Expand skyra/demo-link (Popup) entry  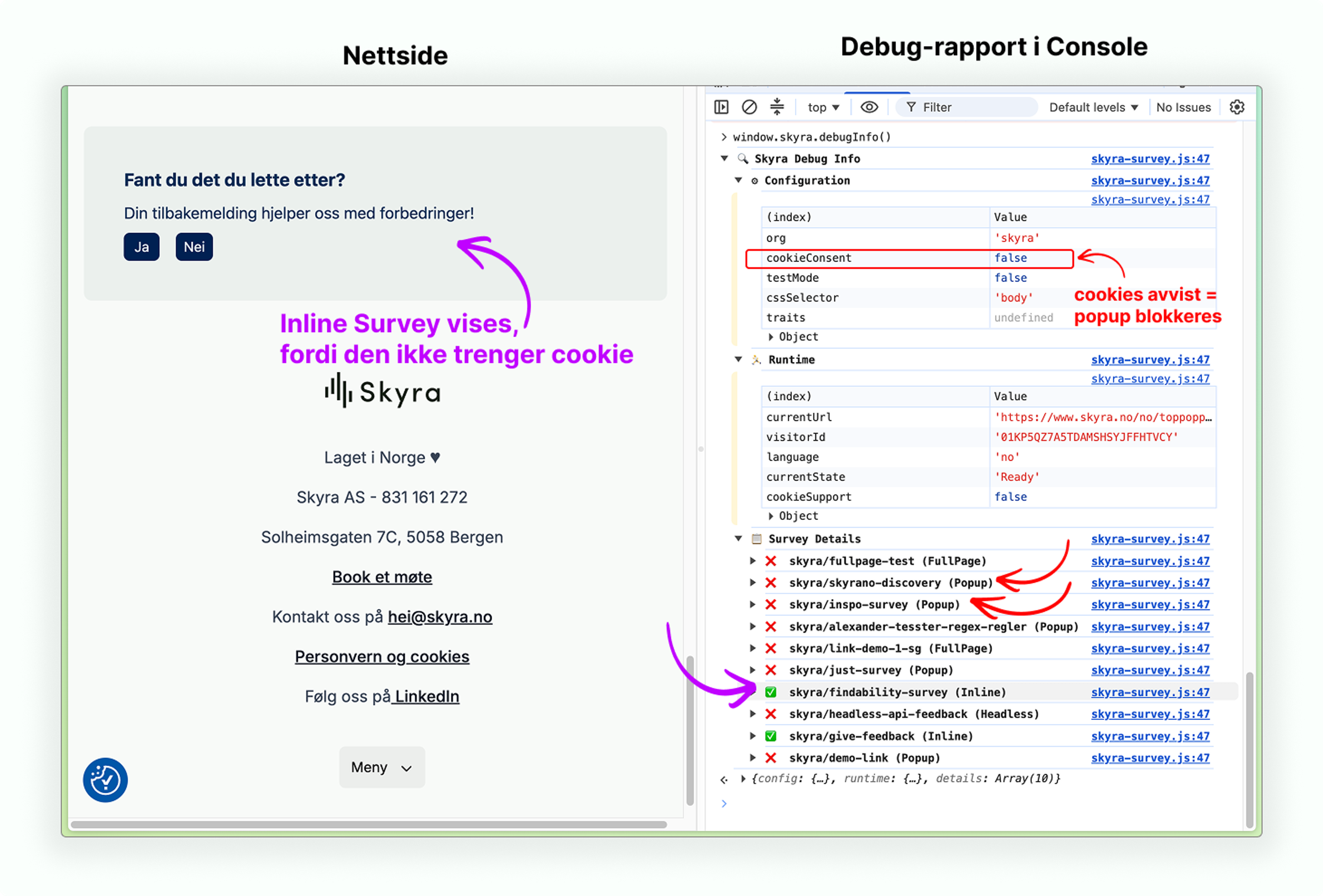[752, 757]
